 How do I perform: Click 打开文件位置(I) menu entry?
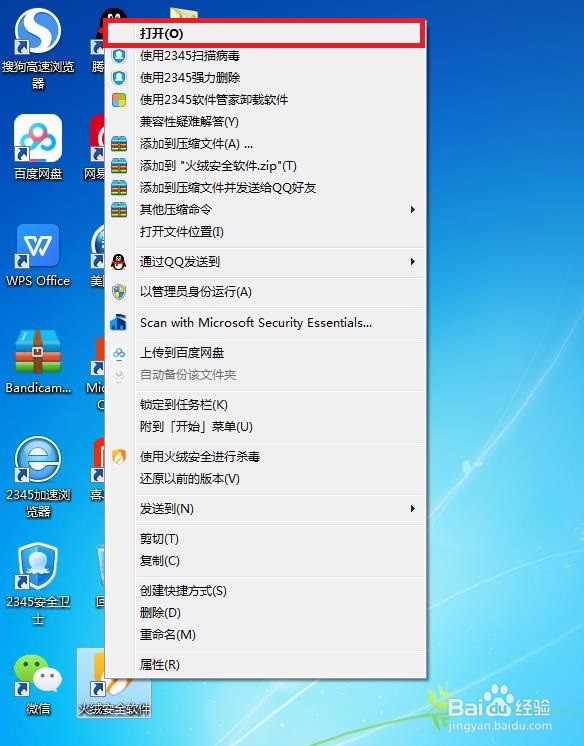coord(265,232)
